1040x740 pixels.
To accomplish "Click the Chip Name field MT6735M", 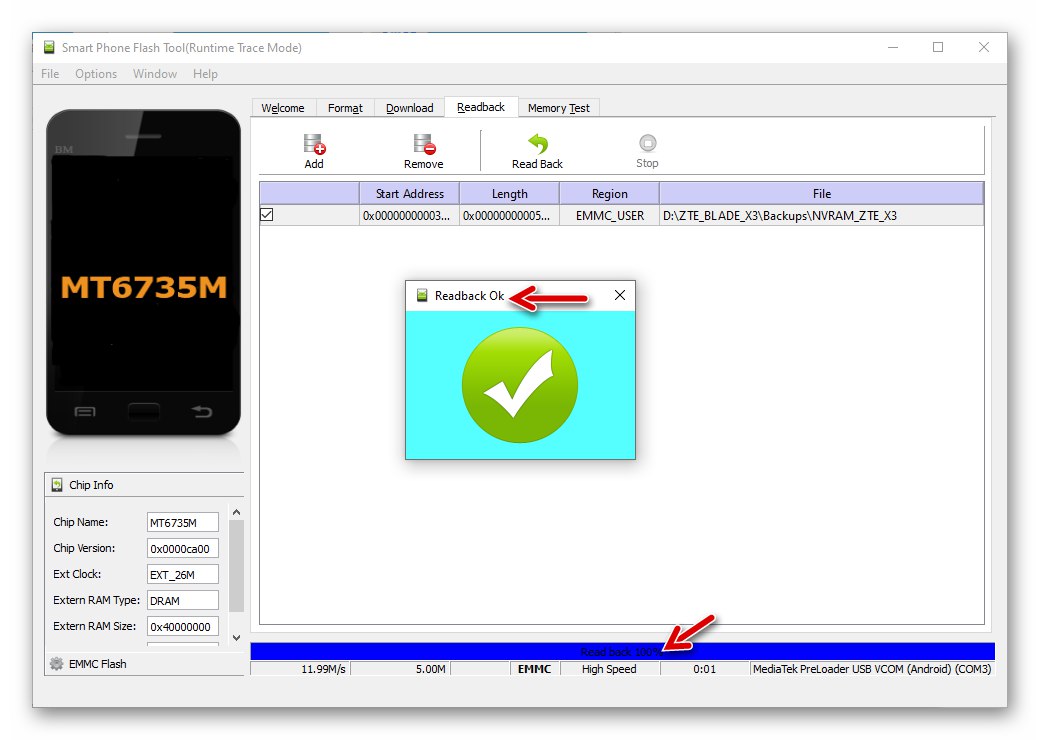I will [182, 523].
